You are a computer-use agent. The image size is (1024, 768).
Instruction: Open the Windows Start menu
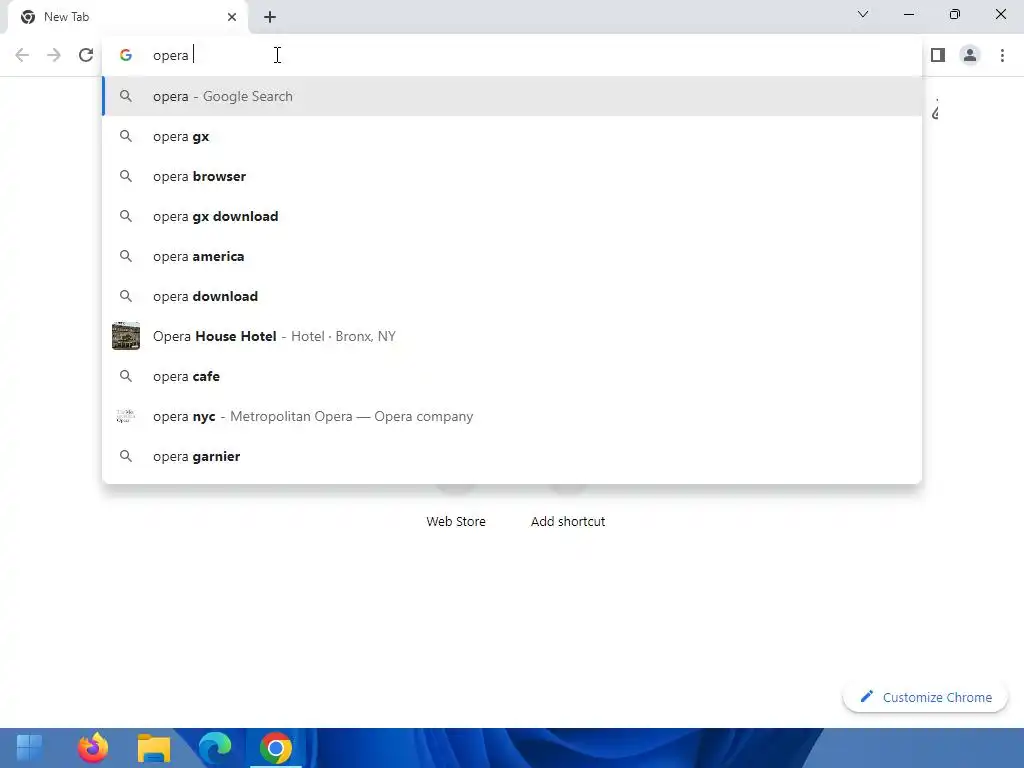click(x=29, y=748)
